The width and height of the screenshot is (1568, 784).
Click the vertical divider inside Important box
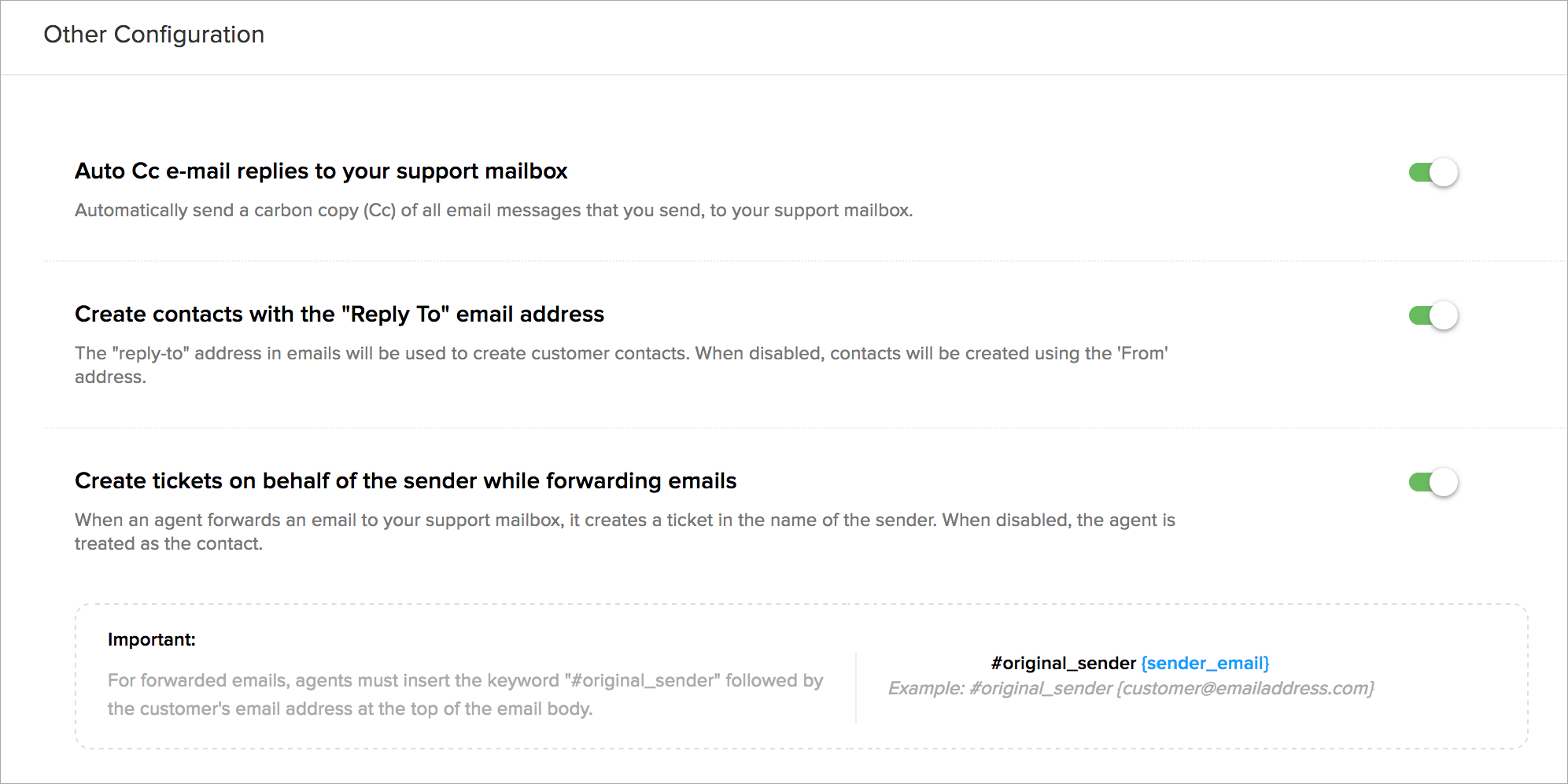856,687
